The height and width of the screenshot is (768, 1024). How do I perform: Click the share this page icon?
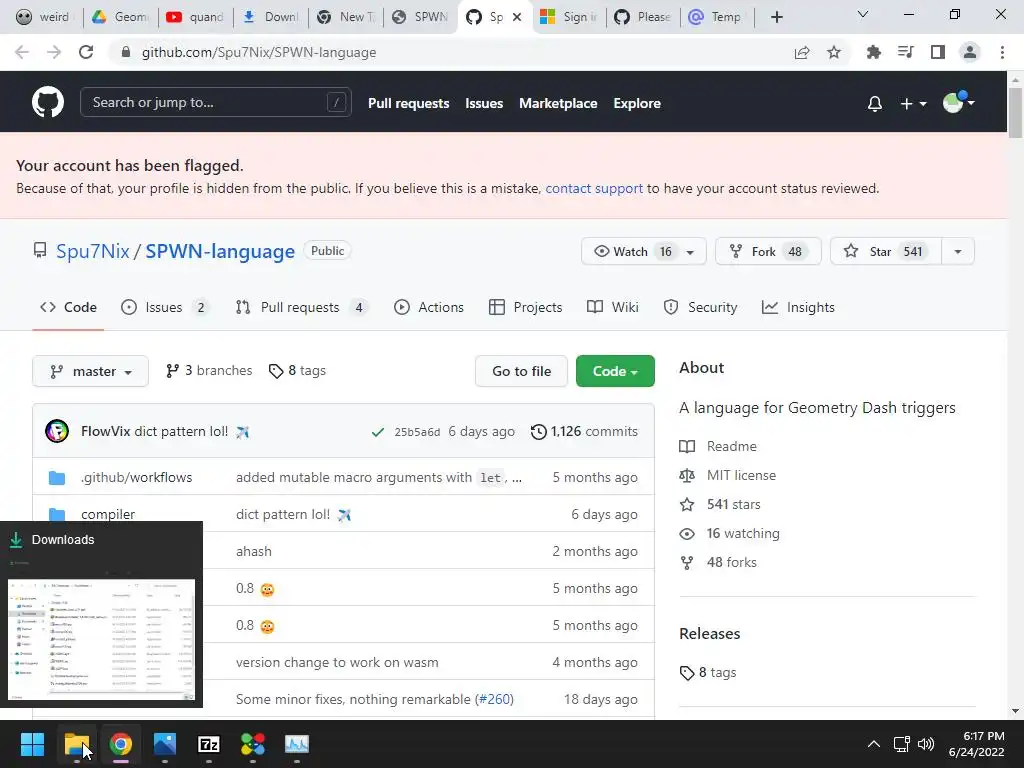(802, 52)
